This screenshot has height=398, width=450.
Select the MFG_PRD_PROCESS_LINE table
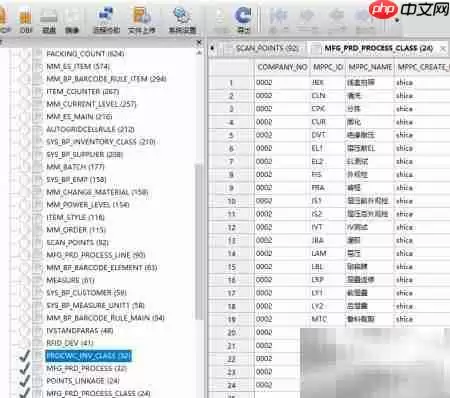96,255
